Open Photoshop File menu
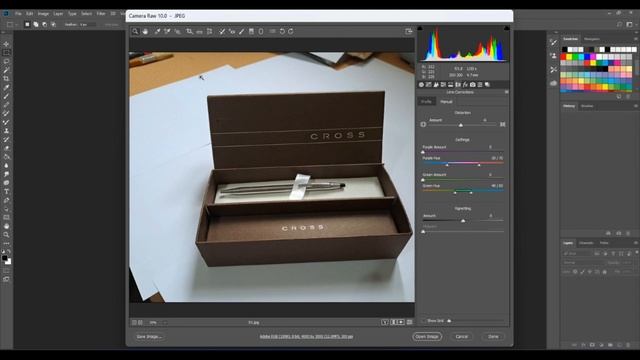The image size is (640, 360). point(18,13)
